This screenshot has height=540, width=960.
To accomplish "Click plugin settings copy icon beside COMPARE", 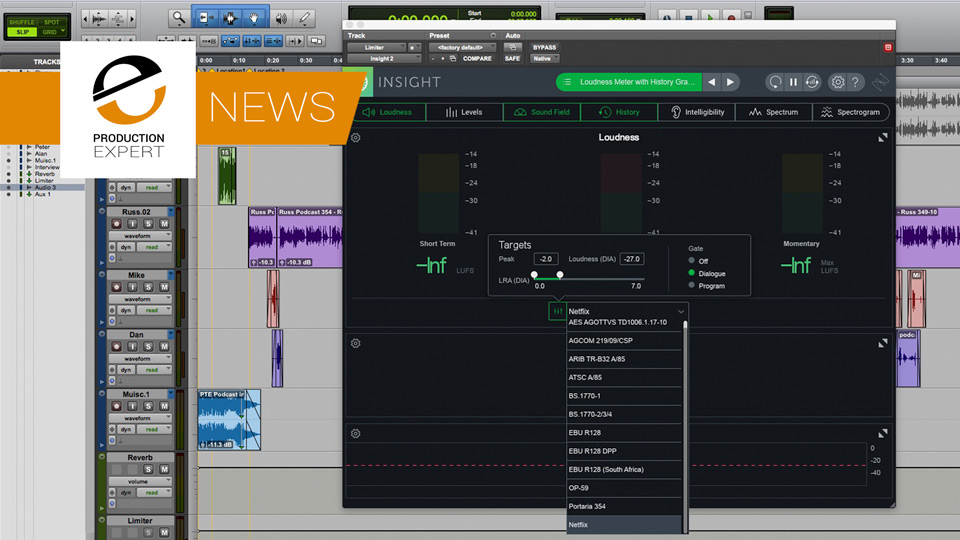I will [x=453, y=59].
